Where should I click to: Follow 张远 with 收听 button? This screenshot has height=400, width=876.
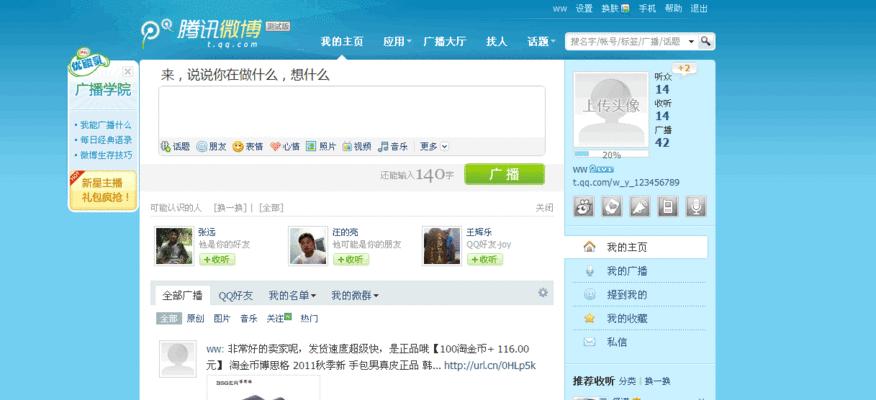(217, 259)
